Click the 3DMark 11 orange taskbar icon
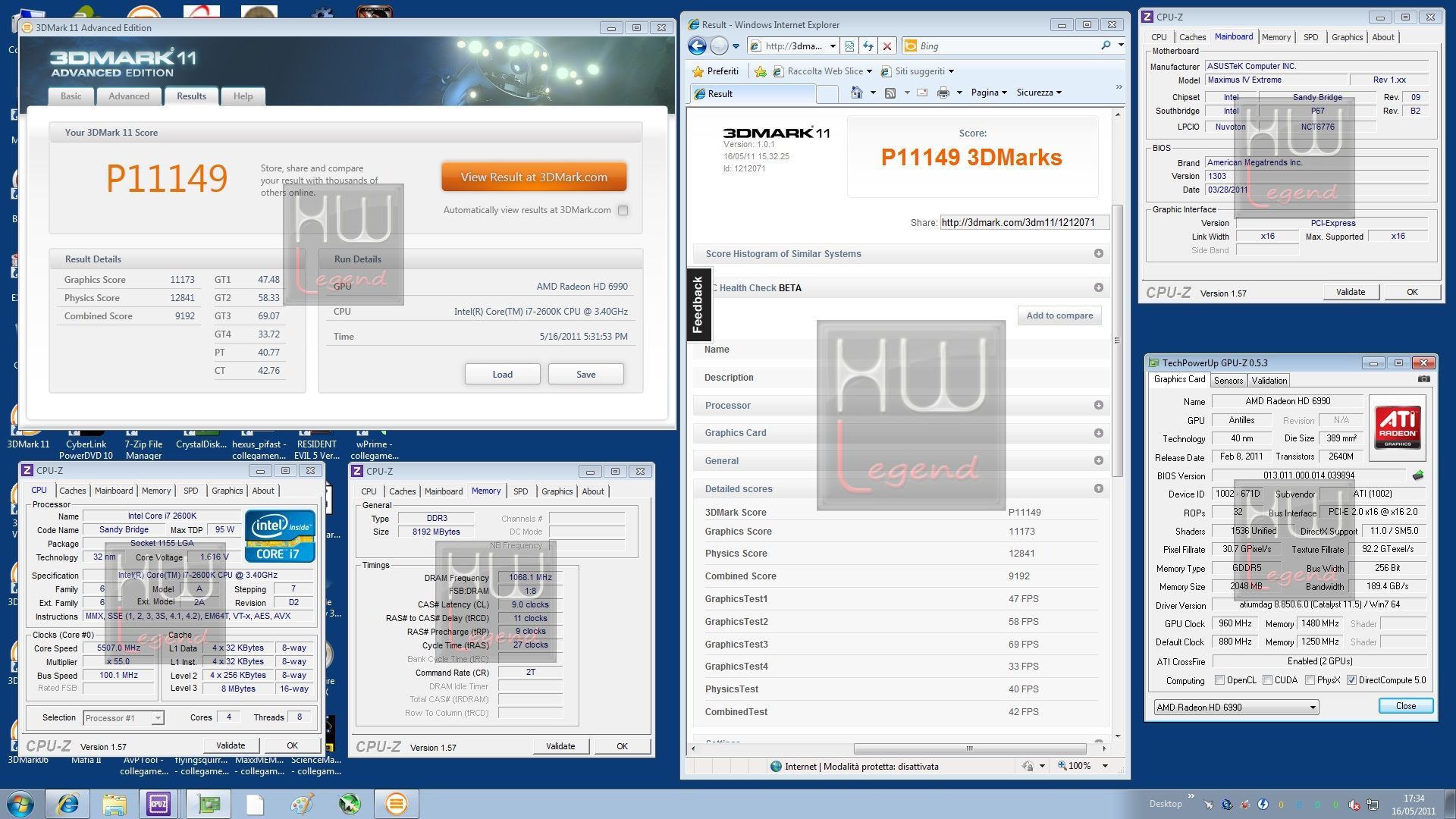Screen dimensions: 1456x819 click(396, 804)
